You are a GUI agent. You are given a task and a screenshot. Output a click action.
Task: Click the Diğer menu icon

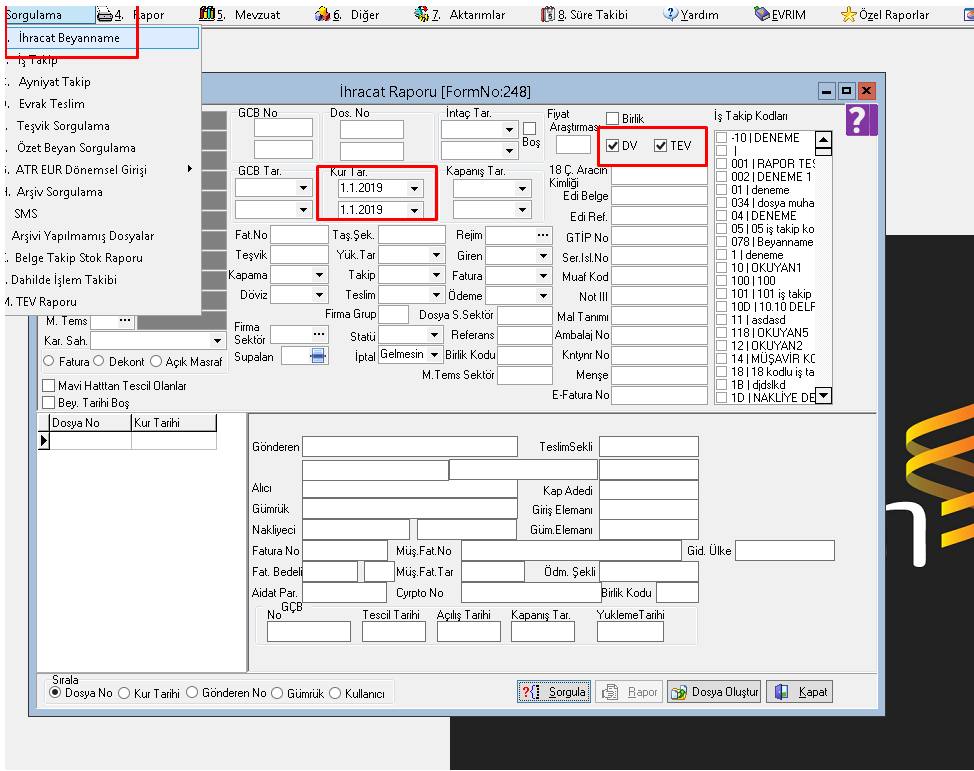coord(322,14)
